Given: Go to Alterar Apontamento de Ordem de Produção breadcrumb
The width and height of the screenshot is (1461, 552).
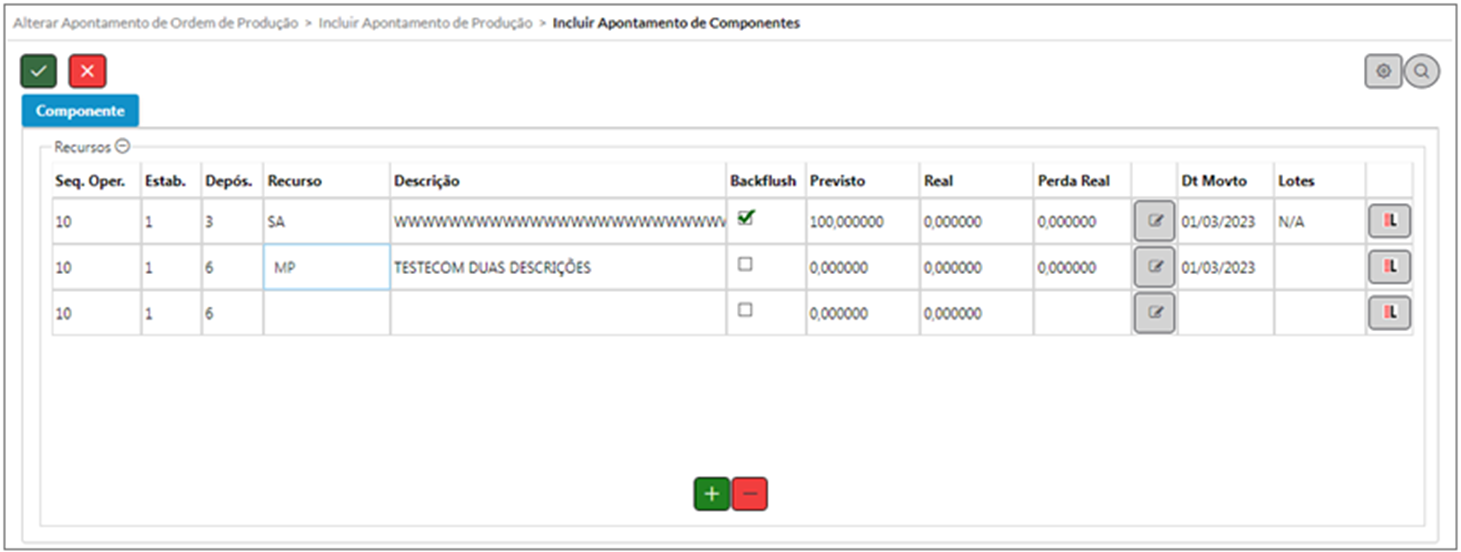Looking at the screenshot, I should pos(155,23).
